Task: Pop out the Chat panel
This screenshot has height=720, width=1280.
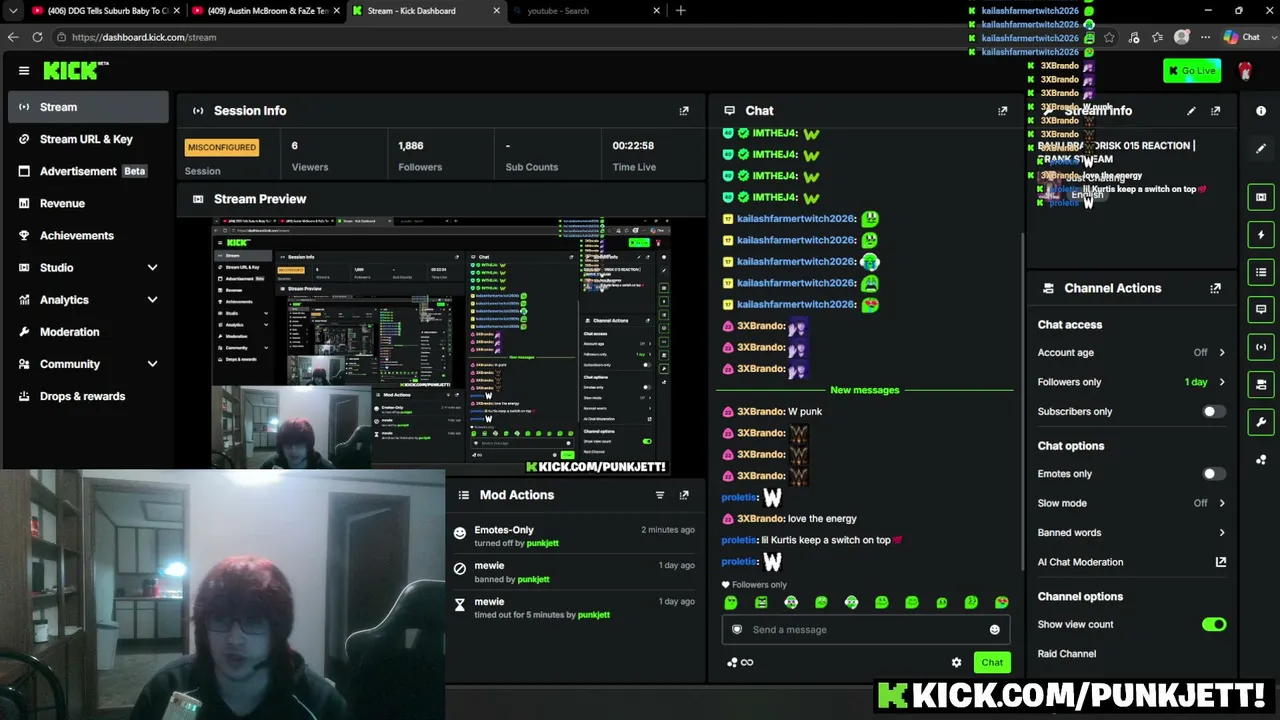Action: click(1003, 111)
